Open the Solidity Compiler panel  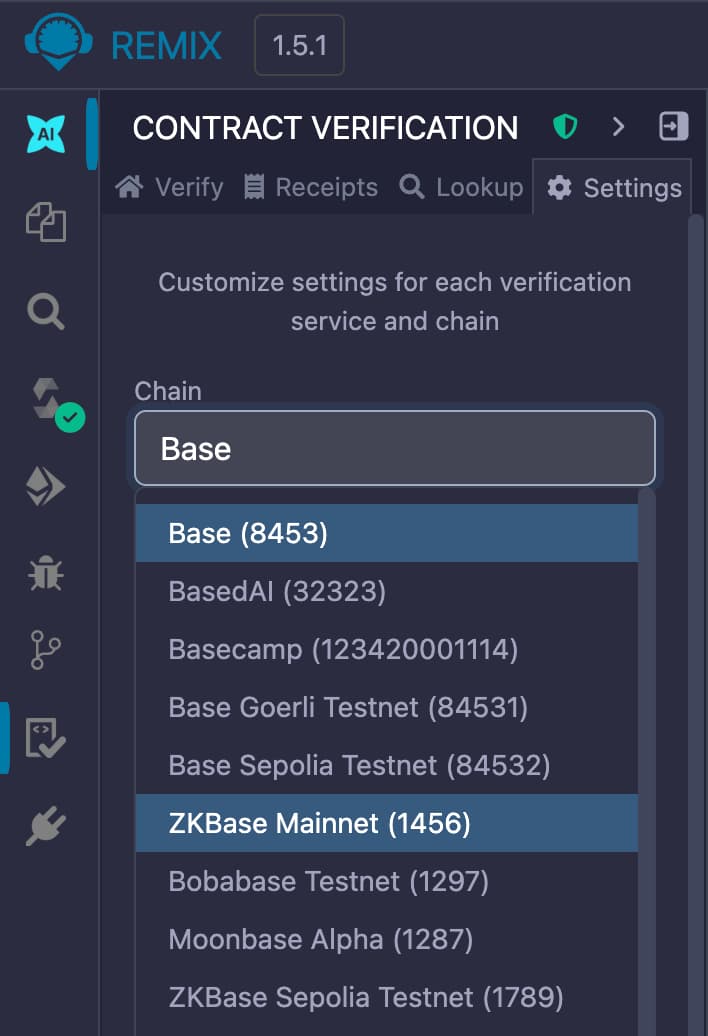tap(44, 400)
